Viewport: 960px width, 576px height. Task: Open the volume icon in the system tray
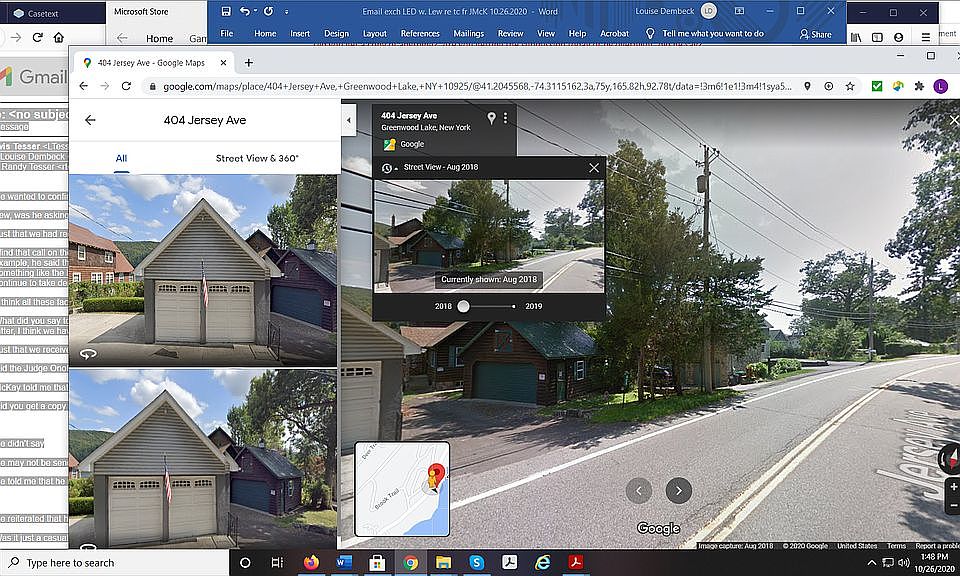coord(903,563)
